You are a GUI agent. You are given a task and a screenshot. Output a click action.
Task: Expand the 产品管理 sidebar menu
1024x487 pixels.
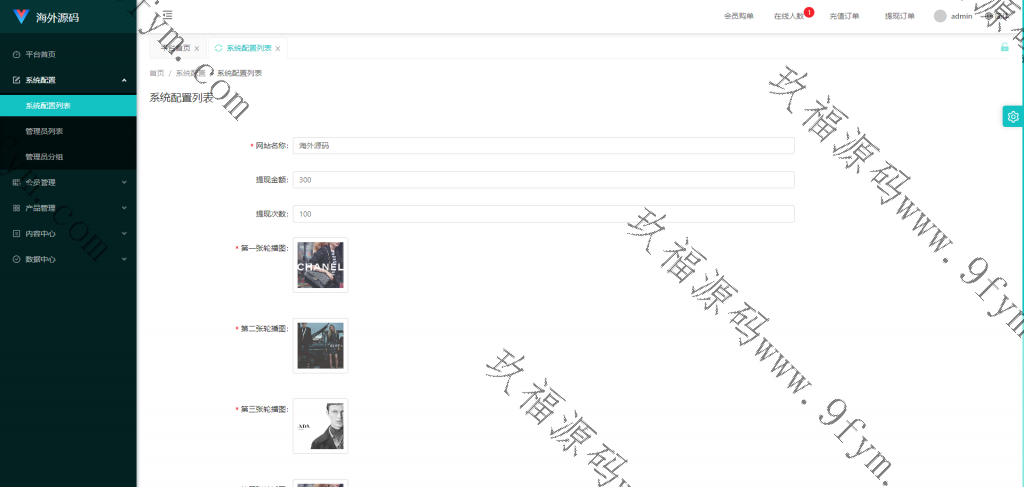[x=124, y=208]
